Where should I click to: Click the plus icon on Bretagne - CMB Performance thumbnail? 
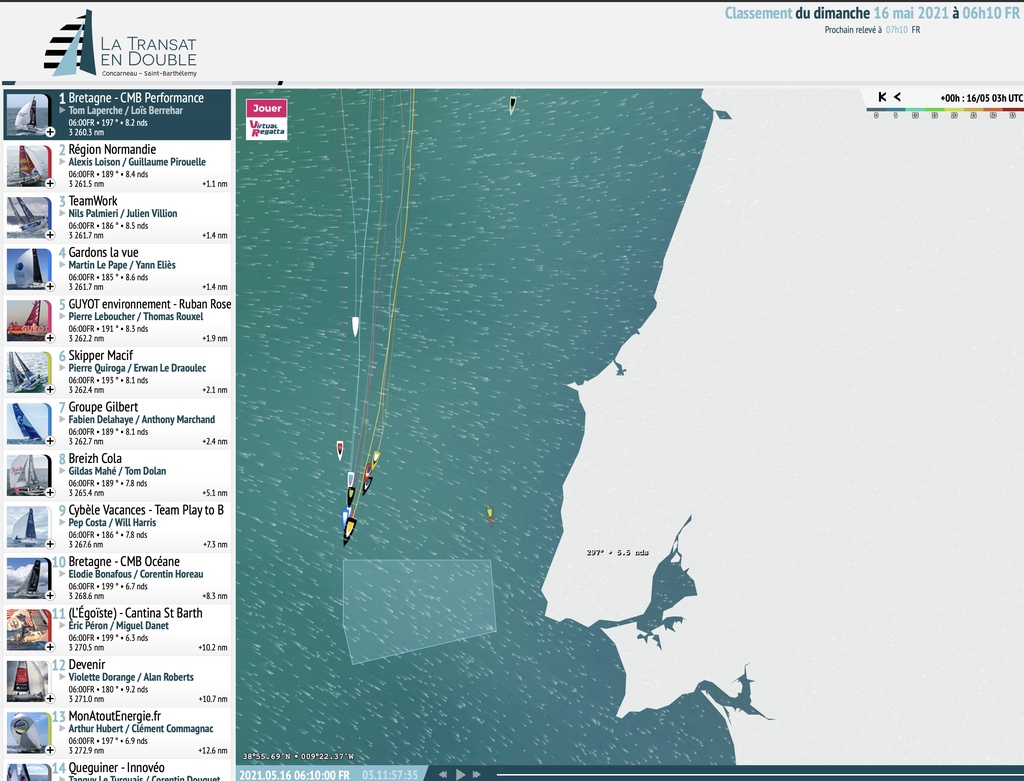(50, 132)
